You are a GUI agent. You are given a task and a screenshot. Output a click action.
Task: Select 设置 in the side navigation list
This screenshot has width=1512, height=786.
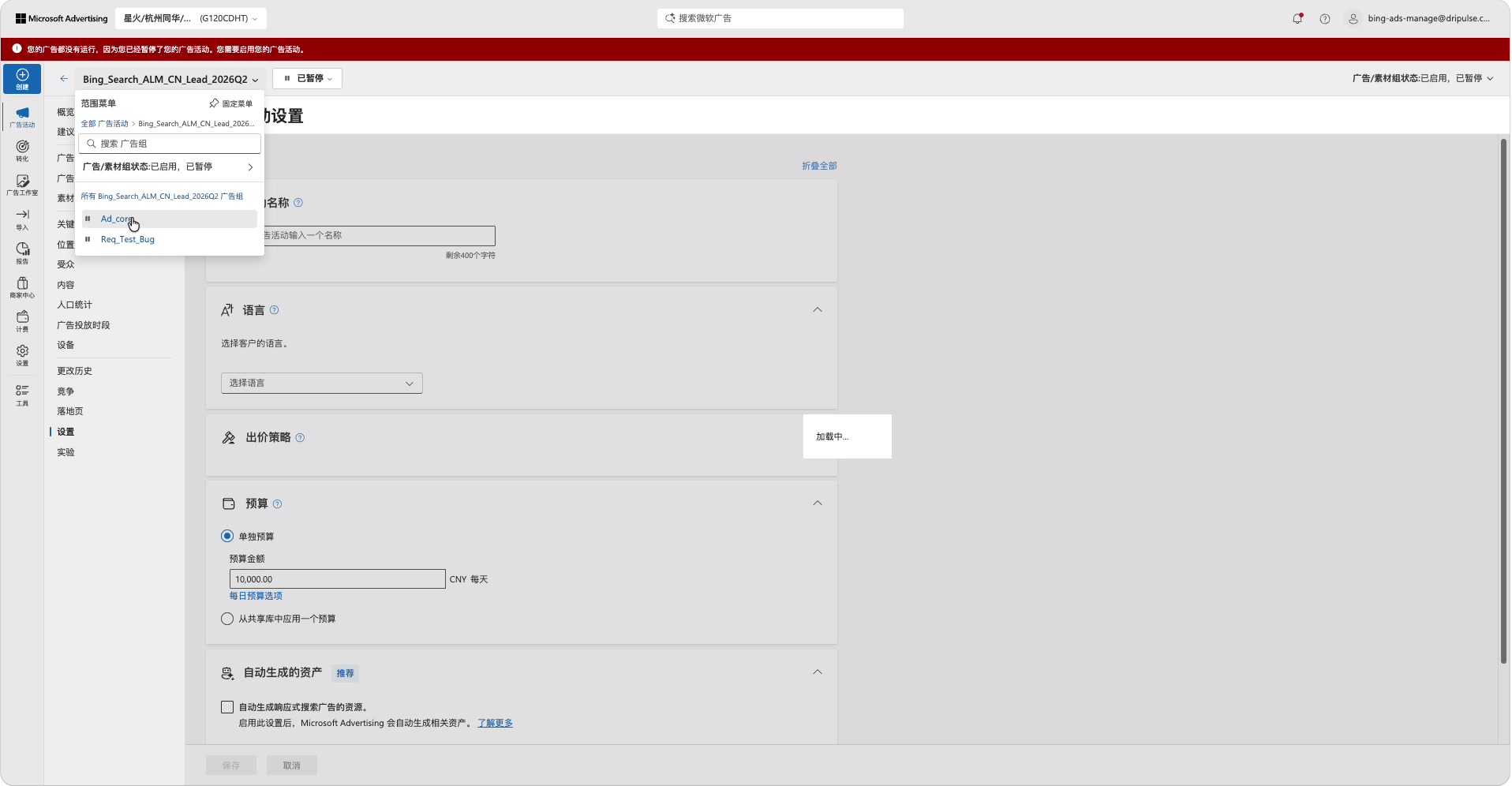(65, 432)
